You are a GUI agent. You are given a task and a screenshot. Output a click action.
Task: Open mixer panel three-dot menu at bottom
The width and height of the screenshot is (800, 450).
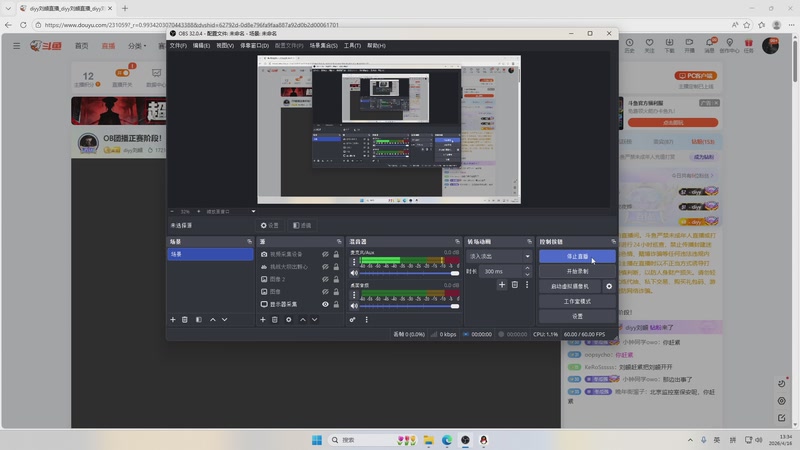coord(366,319)
